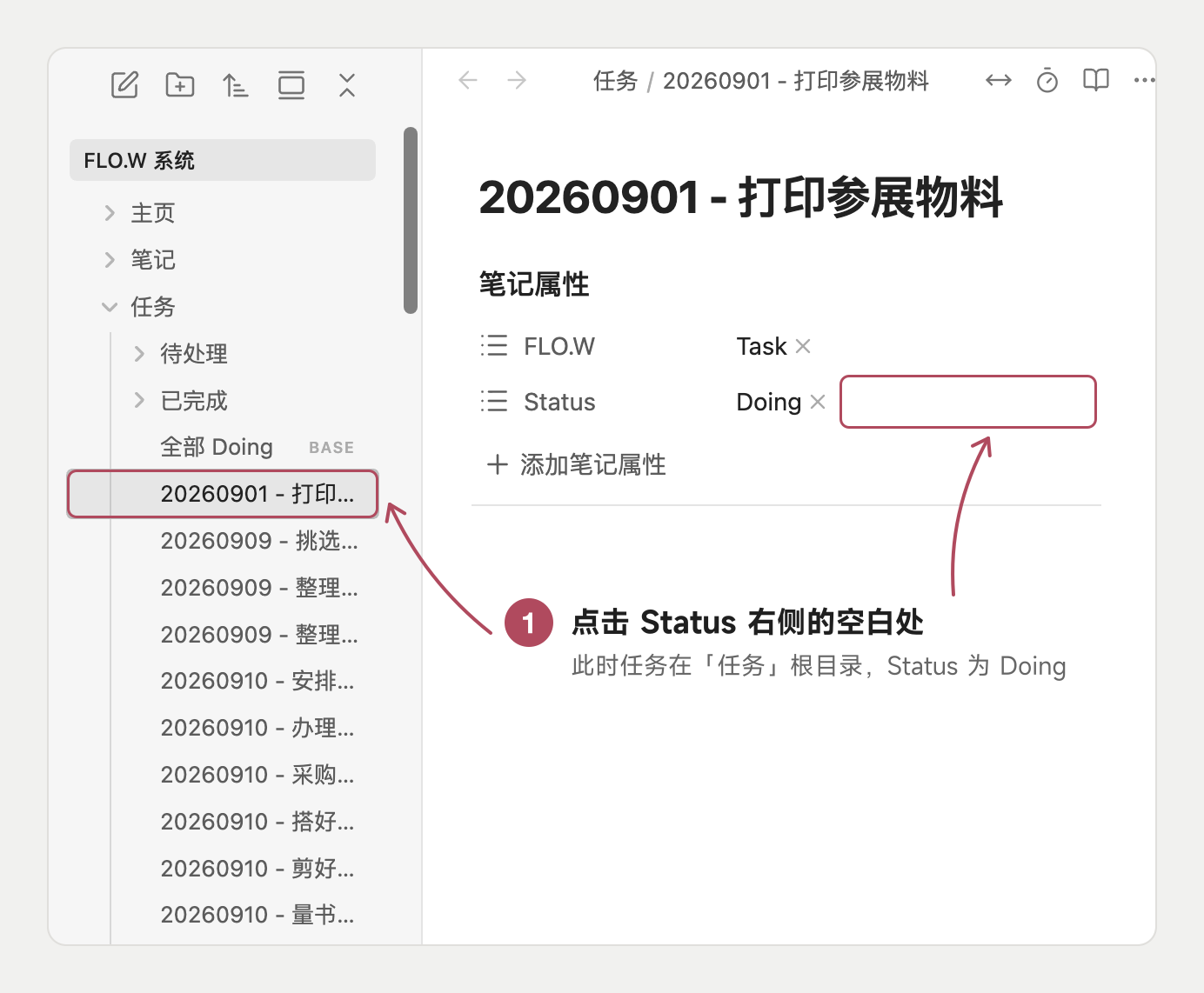1204x993 pixels.
Task: Open note 20260901 - 打印... in sidebar
Action: coord(223,494)
